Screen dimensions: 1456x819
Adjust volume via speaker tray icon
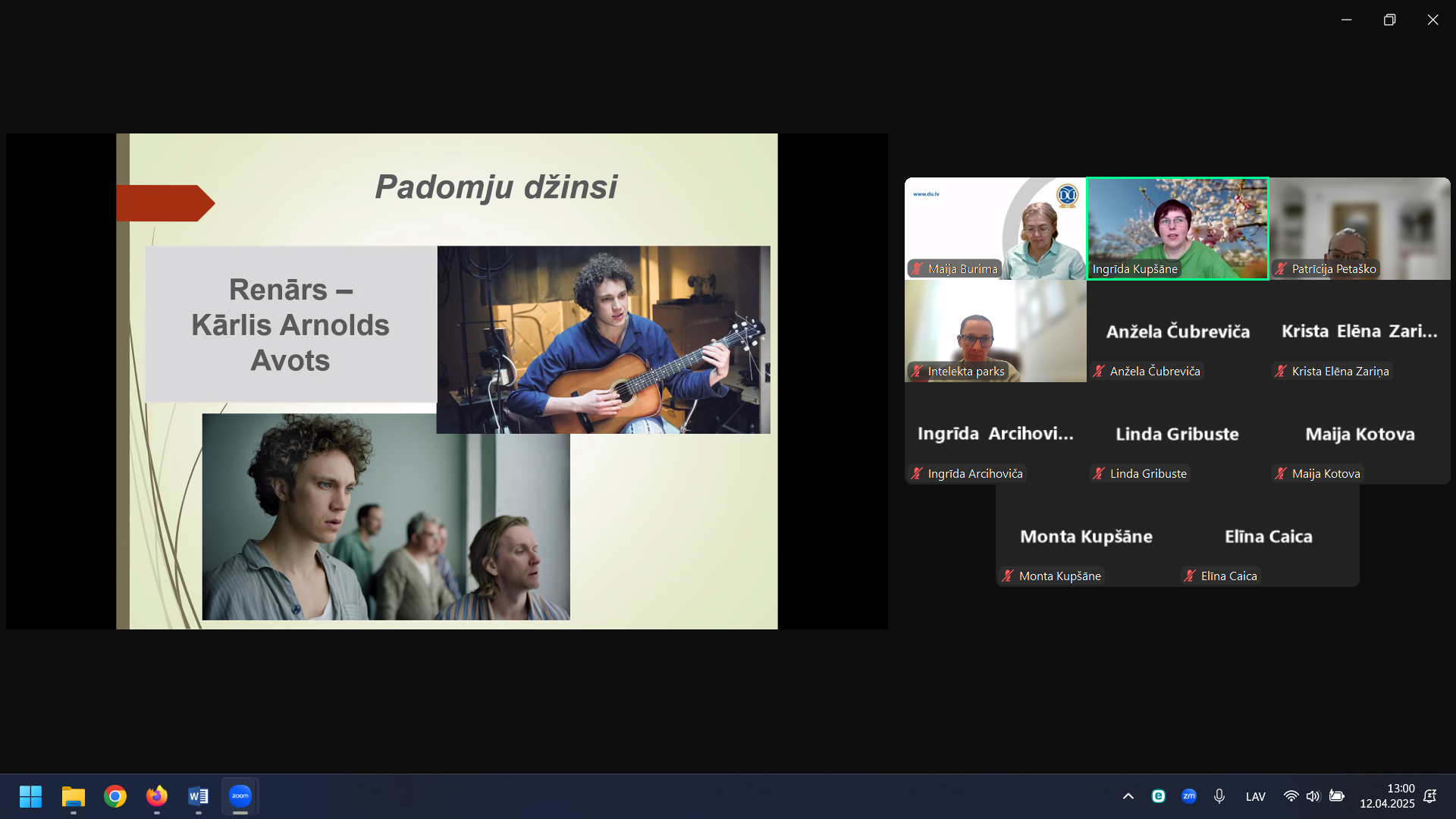pos(1313,796)
